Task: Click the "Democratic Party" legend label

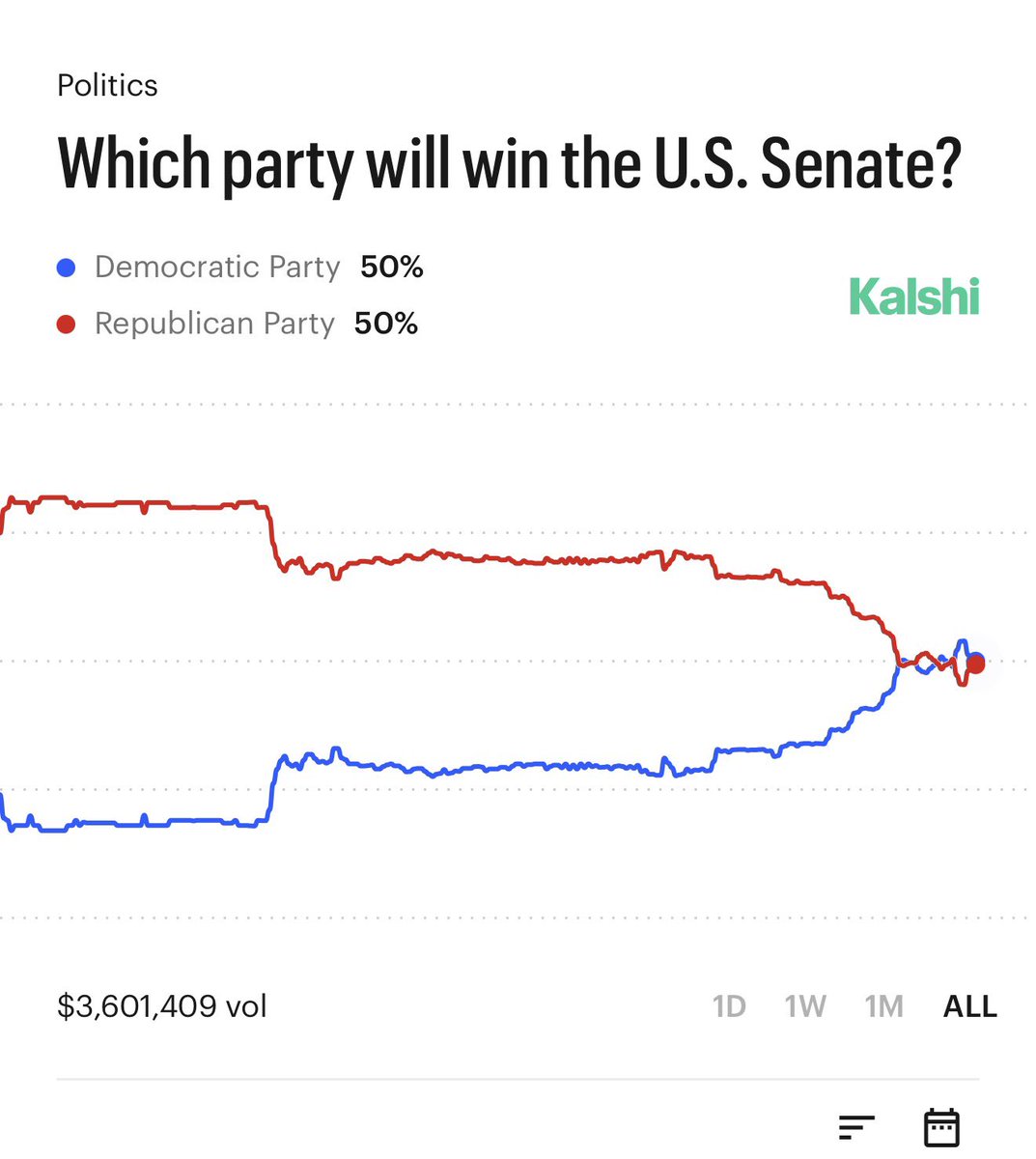Action: [x=217, y=268]
